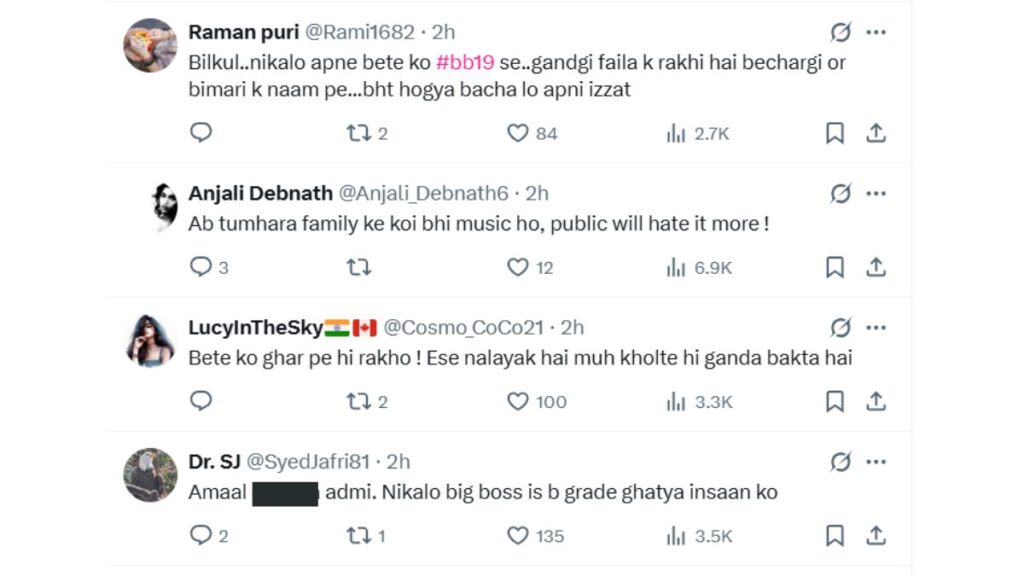Open Grok icon on LucyInTheSky's tweet
This screenshot has width=1024, height=576.
pos(841,328)
